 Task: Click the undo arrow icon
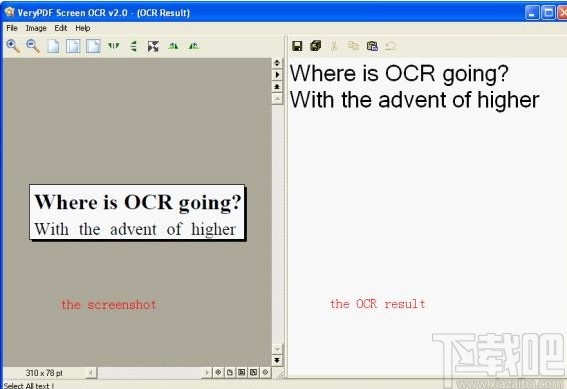coord(391,46)
